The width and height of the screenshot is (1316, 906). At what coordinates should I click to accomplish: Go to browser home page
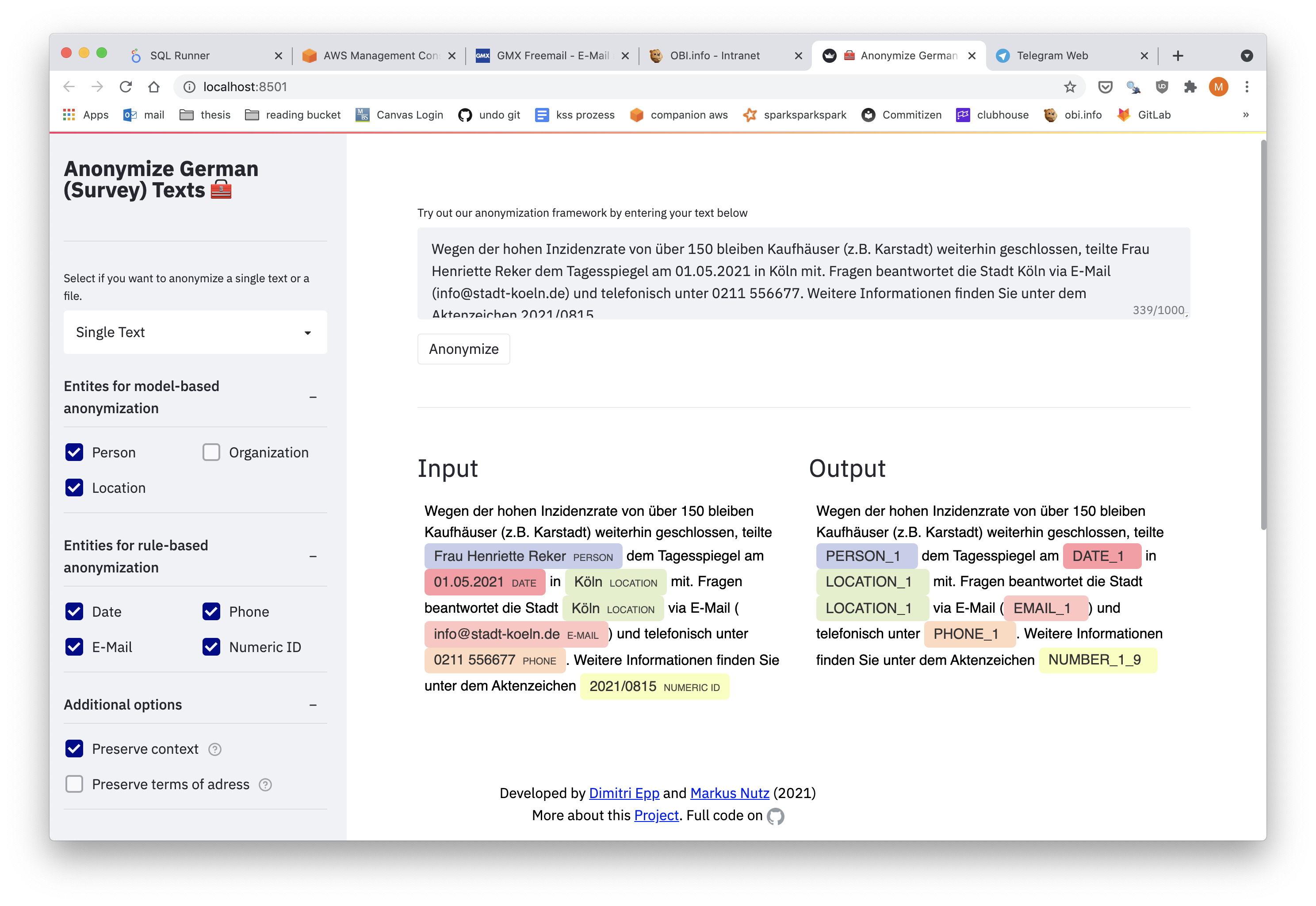pos(154,87)
